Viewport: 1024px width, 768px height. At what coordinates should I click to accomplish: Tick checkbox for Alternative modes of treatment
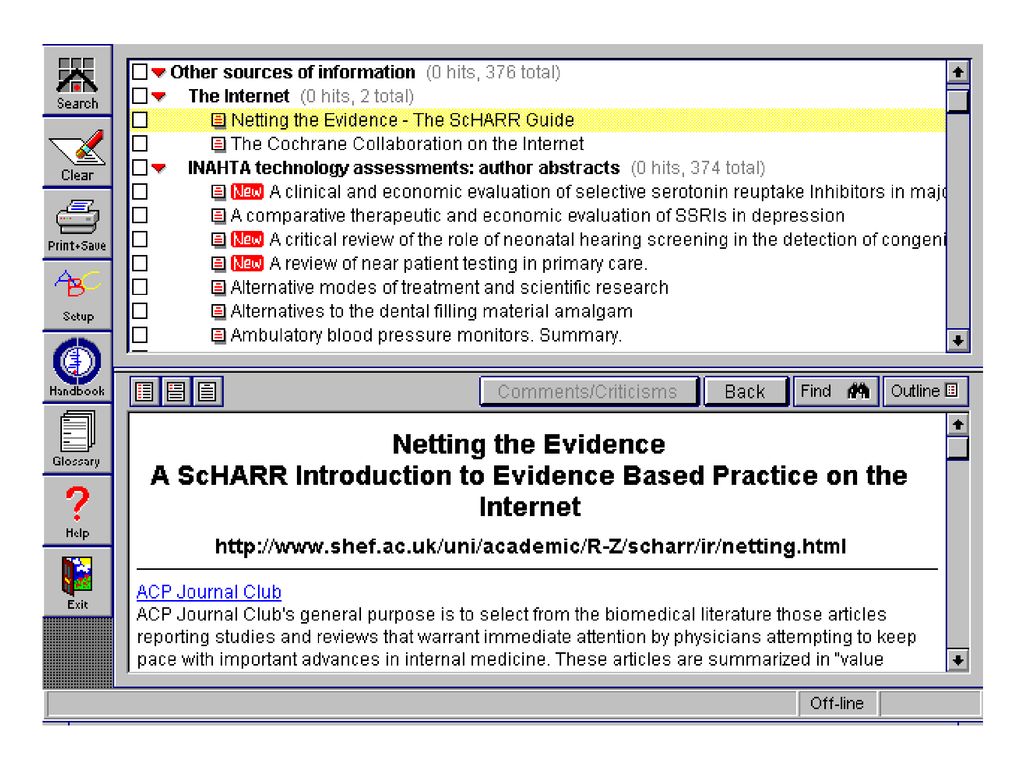[x=140, y=287]
